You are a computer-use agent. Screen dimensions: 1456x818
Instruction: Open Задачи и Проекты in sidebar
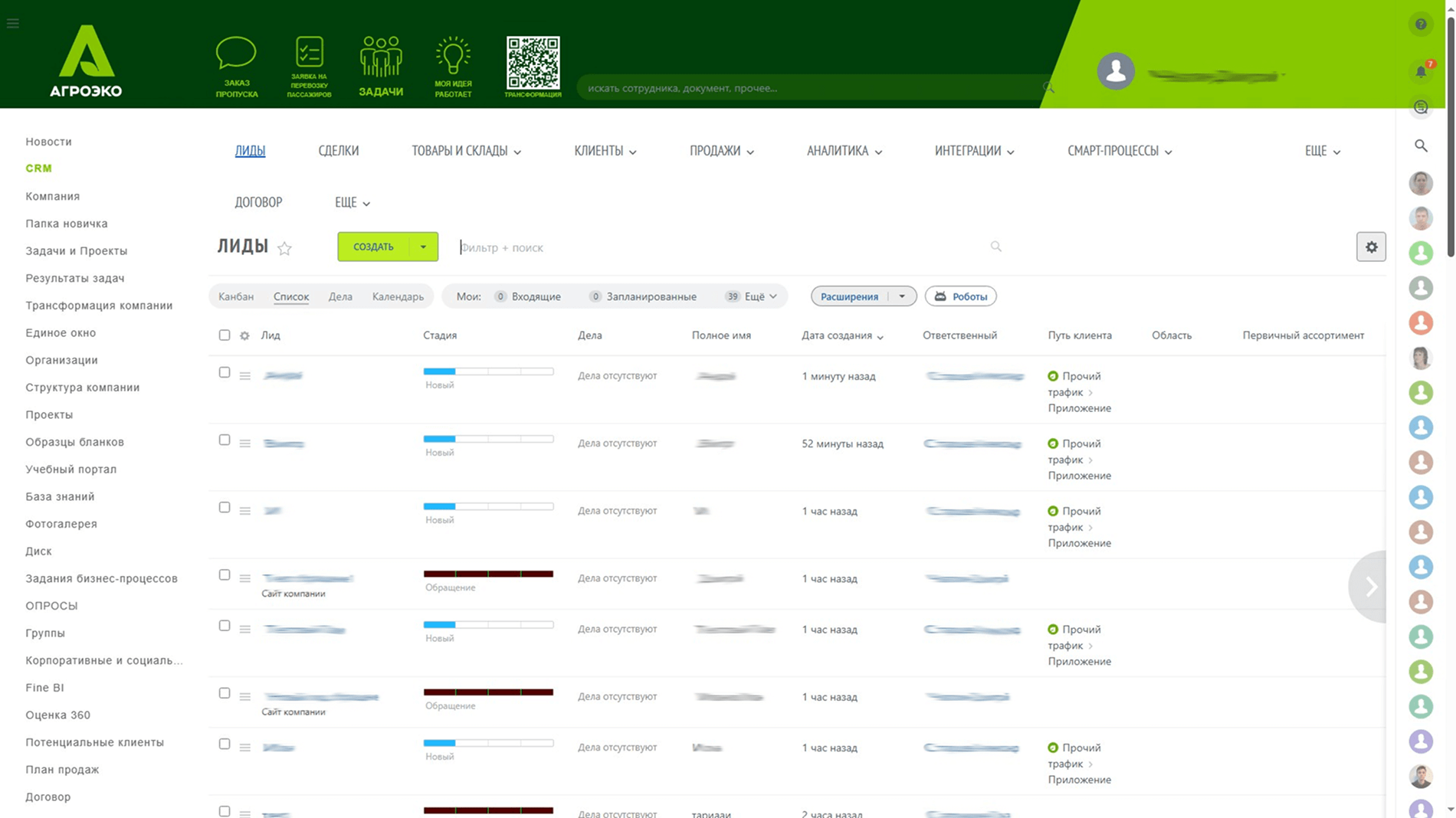tap(77, 251)
